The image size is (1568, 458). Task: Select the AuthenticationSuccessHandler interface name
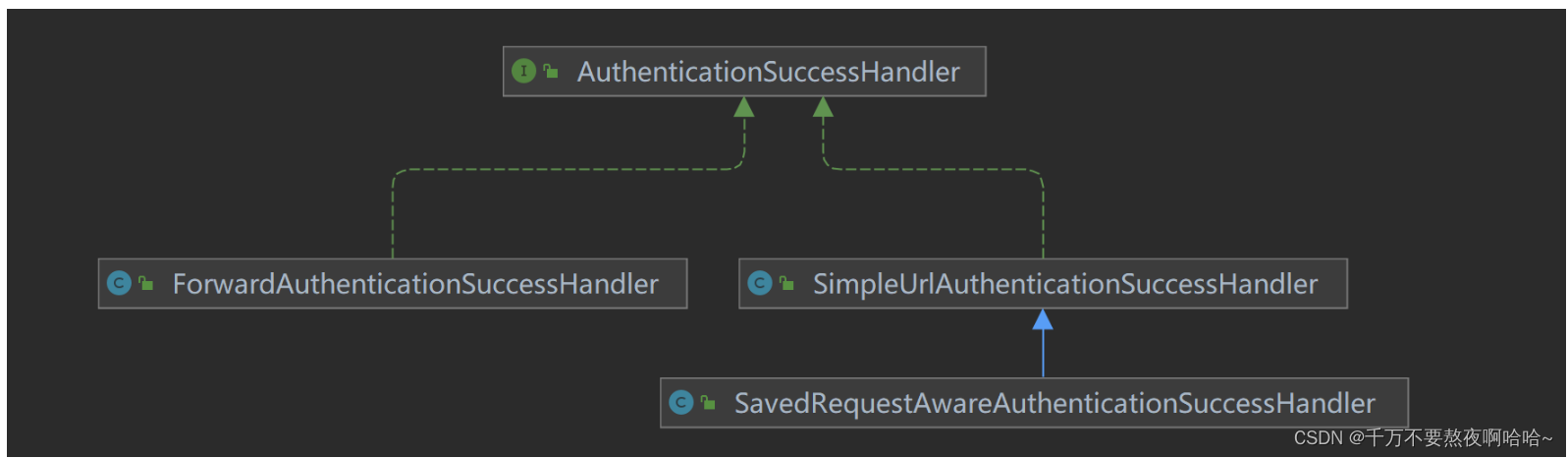coord(768,72)
